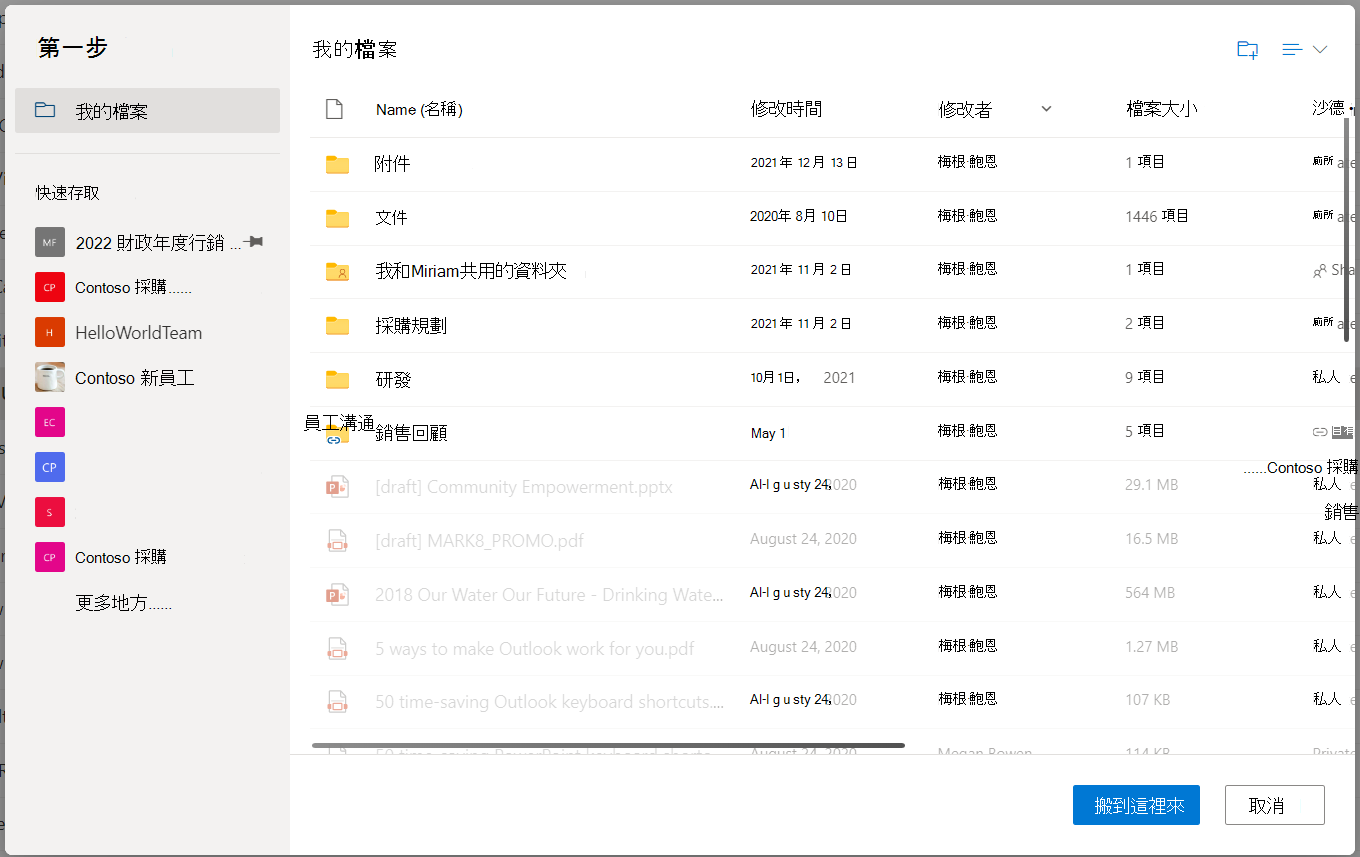
Task: Open the 附件 folder
Action: coord(392,164)
